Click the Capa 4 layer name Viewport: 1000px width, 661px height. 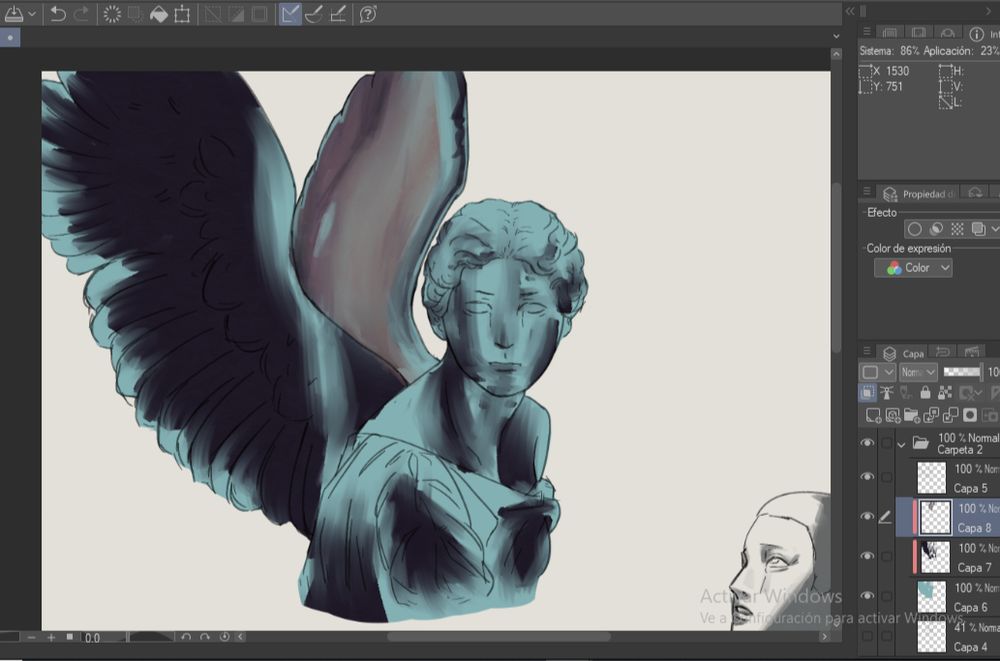pyautogui.click(x=972, y=647)
